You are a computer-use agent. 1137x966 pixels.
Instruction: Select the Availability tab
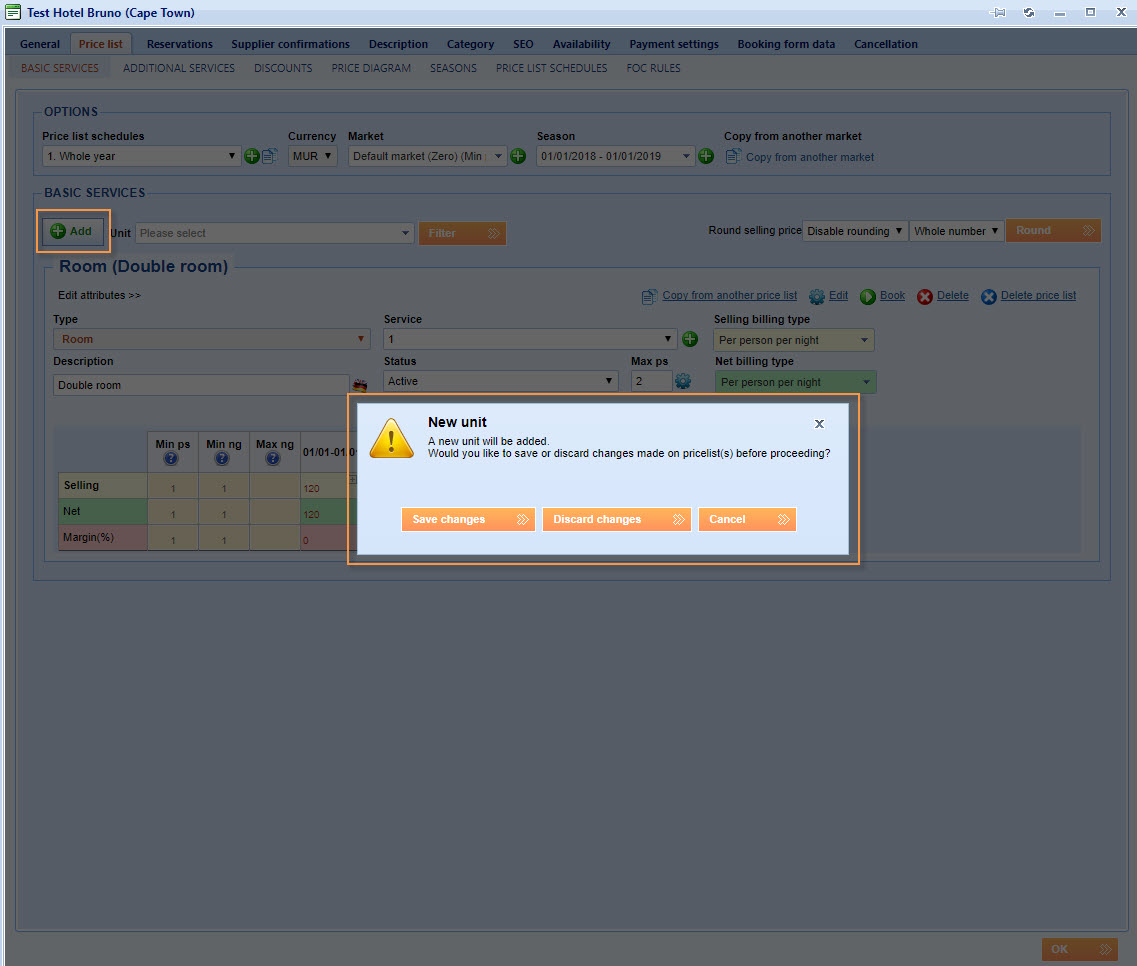point(582,44)
